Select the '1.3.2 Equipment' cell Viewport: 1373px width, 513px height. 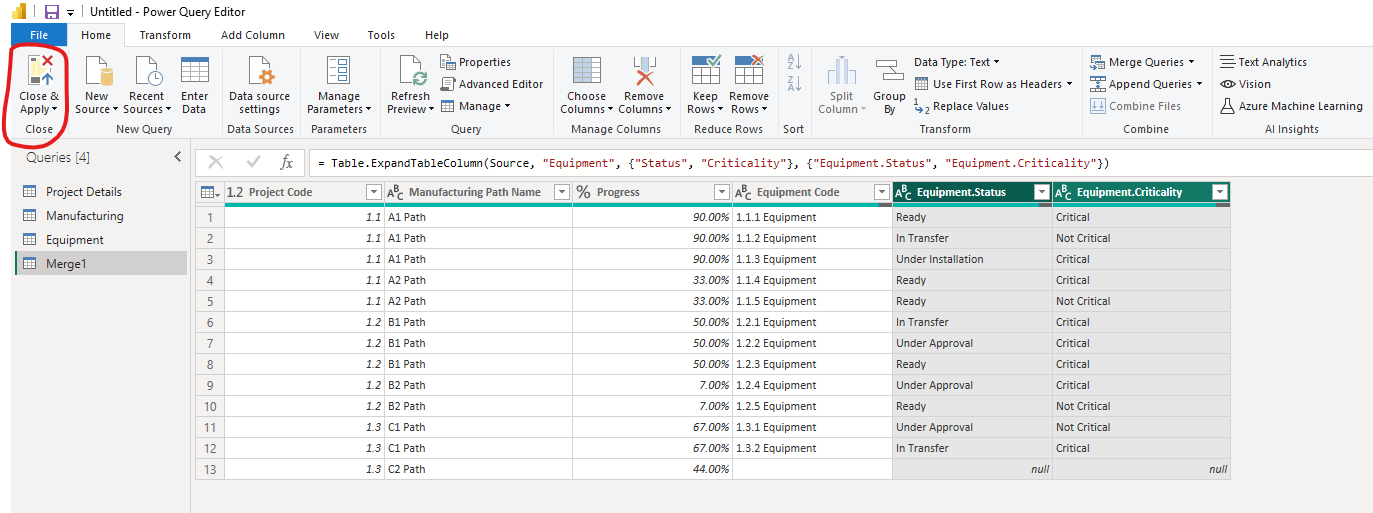coord(812,448)
